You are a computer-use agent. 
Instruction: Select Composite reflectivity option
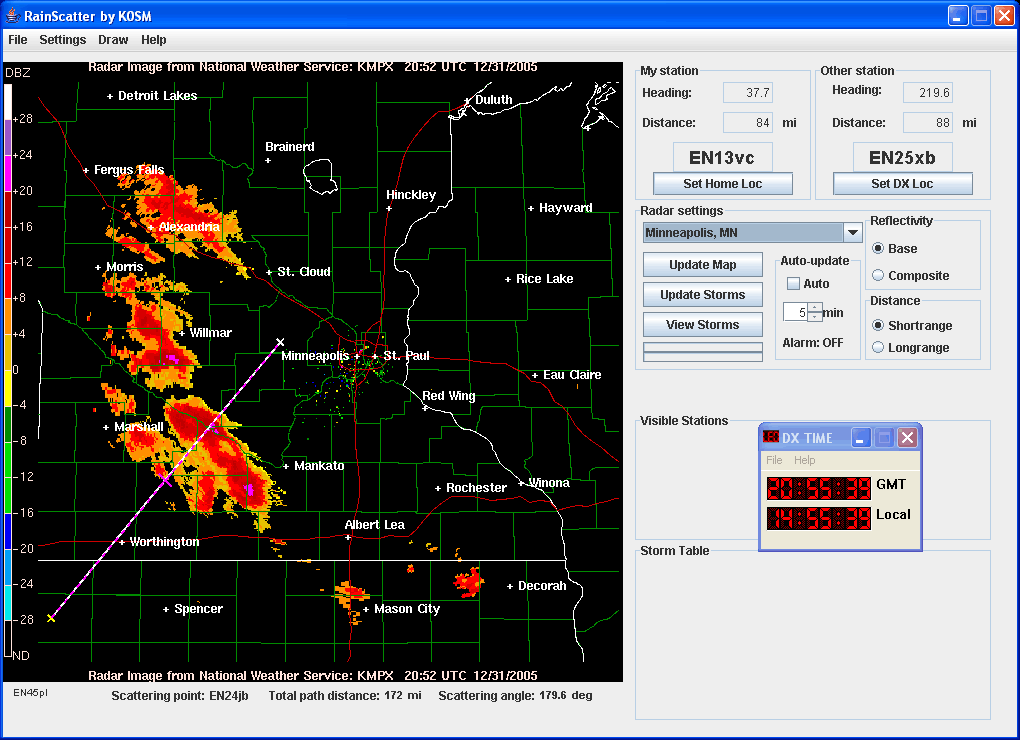tap(878, 275)
